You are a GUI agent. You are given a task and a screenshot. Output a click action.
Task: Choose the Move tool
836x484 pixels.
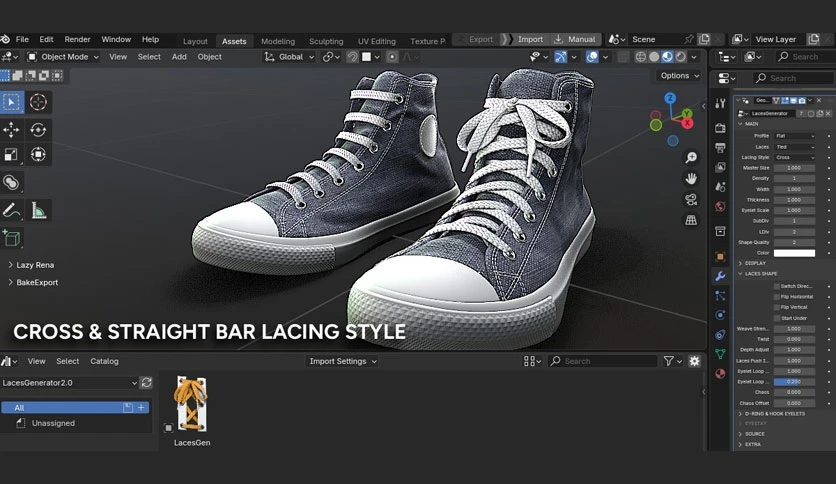point(12,130)
